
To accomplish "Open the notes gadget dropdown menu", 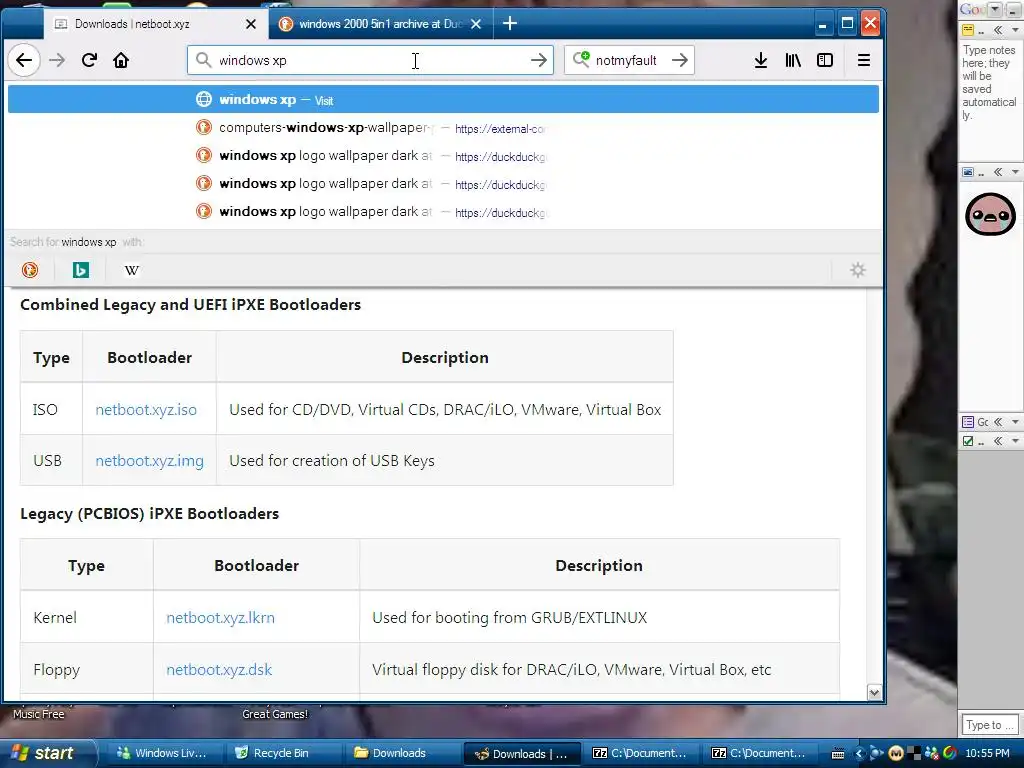I will 1015,30.
